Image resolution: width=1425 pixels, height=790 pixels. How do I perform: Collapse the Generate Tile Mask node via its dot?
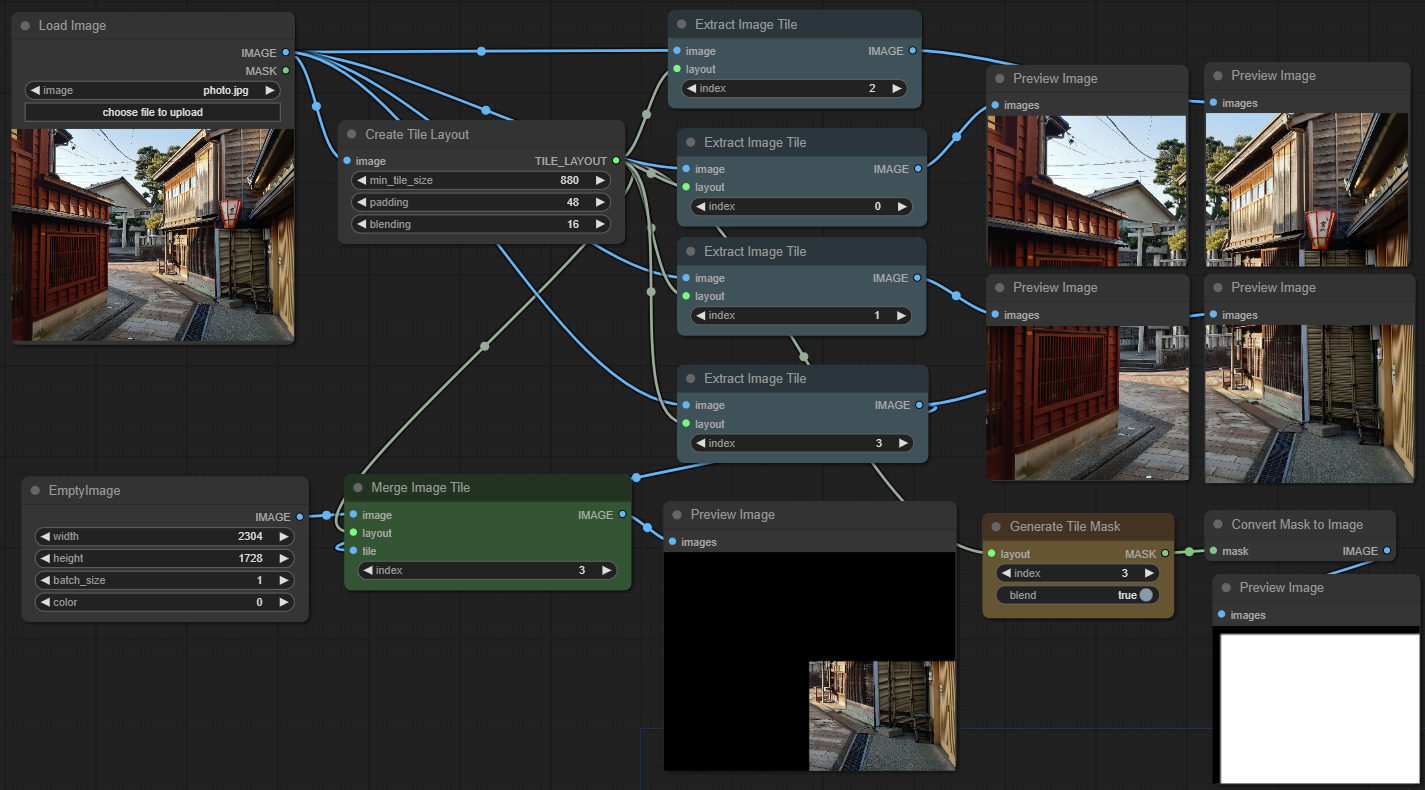(x=996, y=527)
